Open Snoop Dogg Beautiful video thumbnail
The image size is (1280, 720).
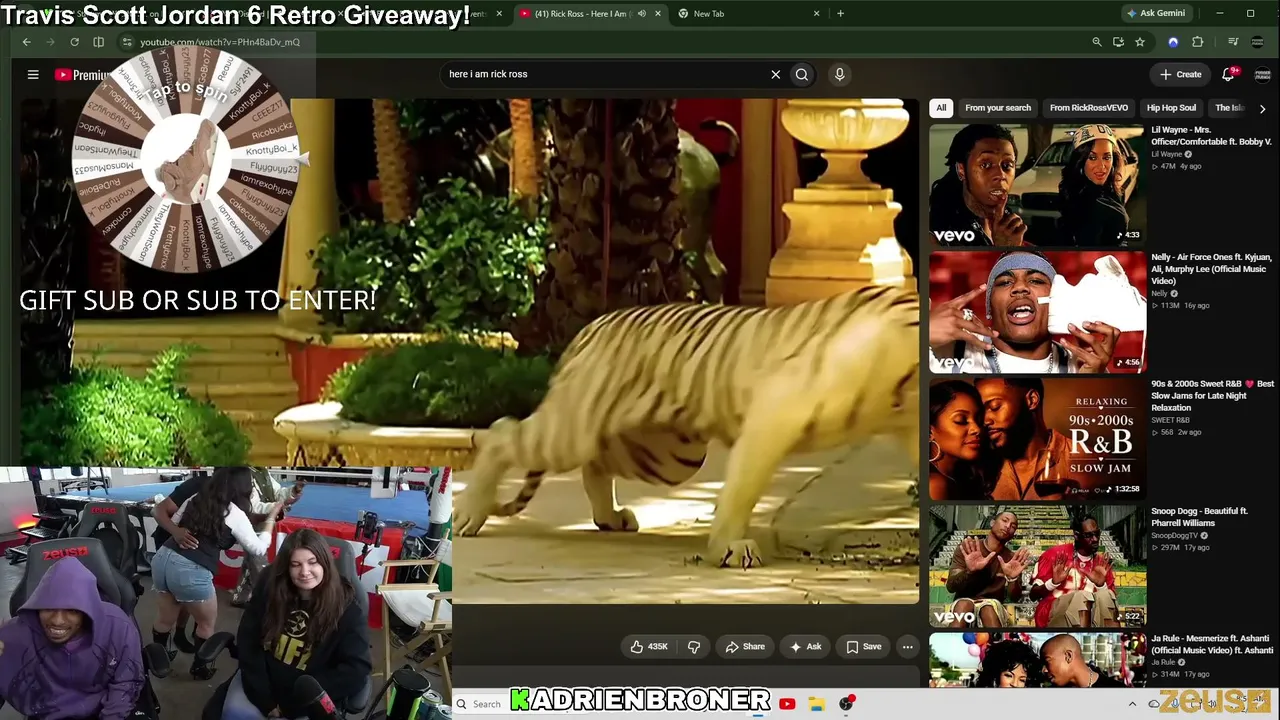1037,566
